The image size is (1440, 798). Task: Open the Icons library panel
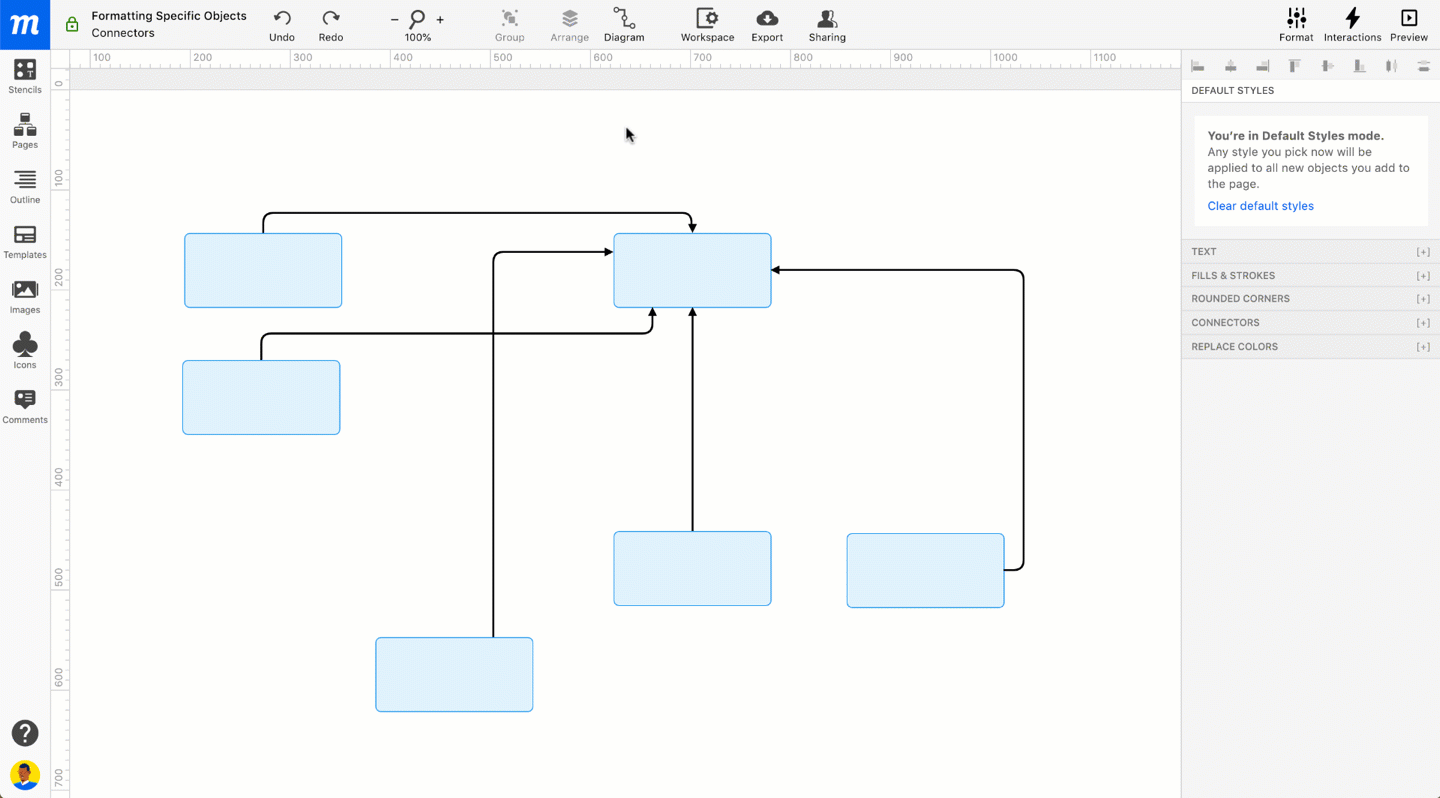25,350
